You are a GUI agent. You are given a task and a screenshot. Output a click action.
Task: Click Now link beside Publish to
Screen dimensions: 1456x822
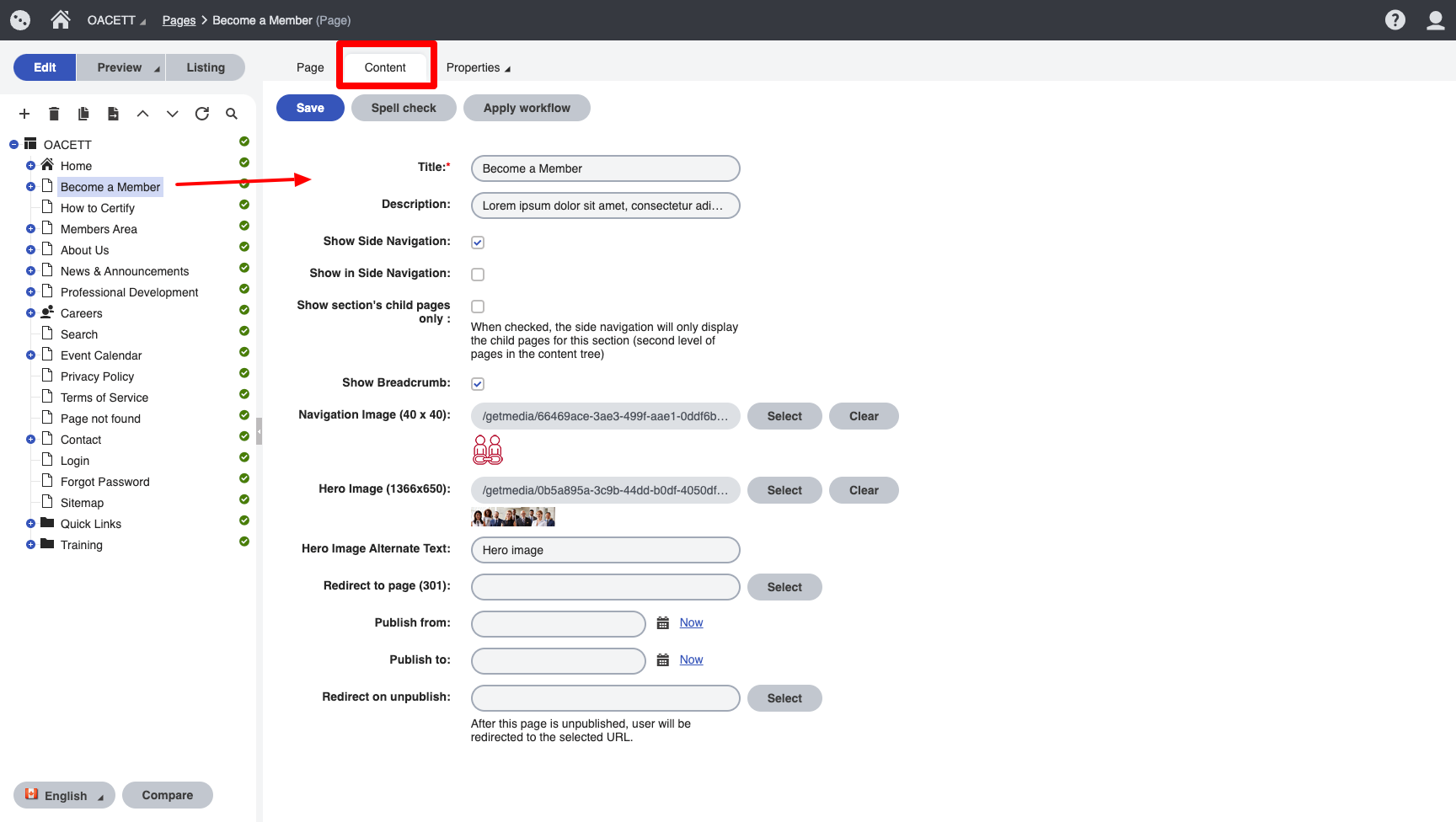click(x=691, y=659)
